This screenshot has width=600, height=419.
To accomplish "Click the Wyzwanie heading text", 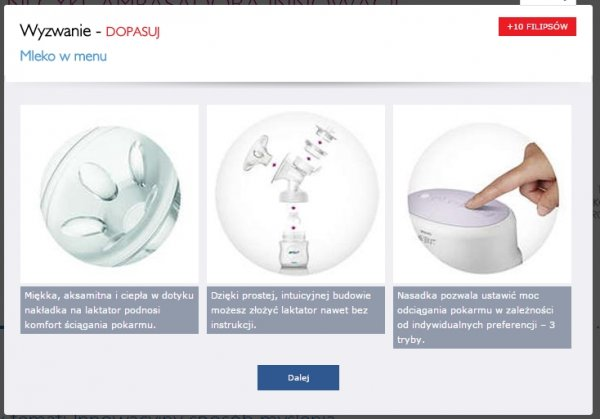I will (x=55, y=31).
